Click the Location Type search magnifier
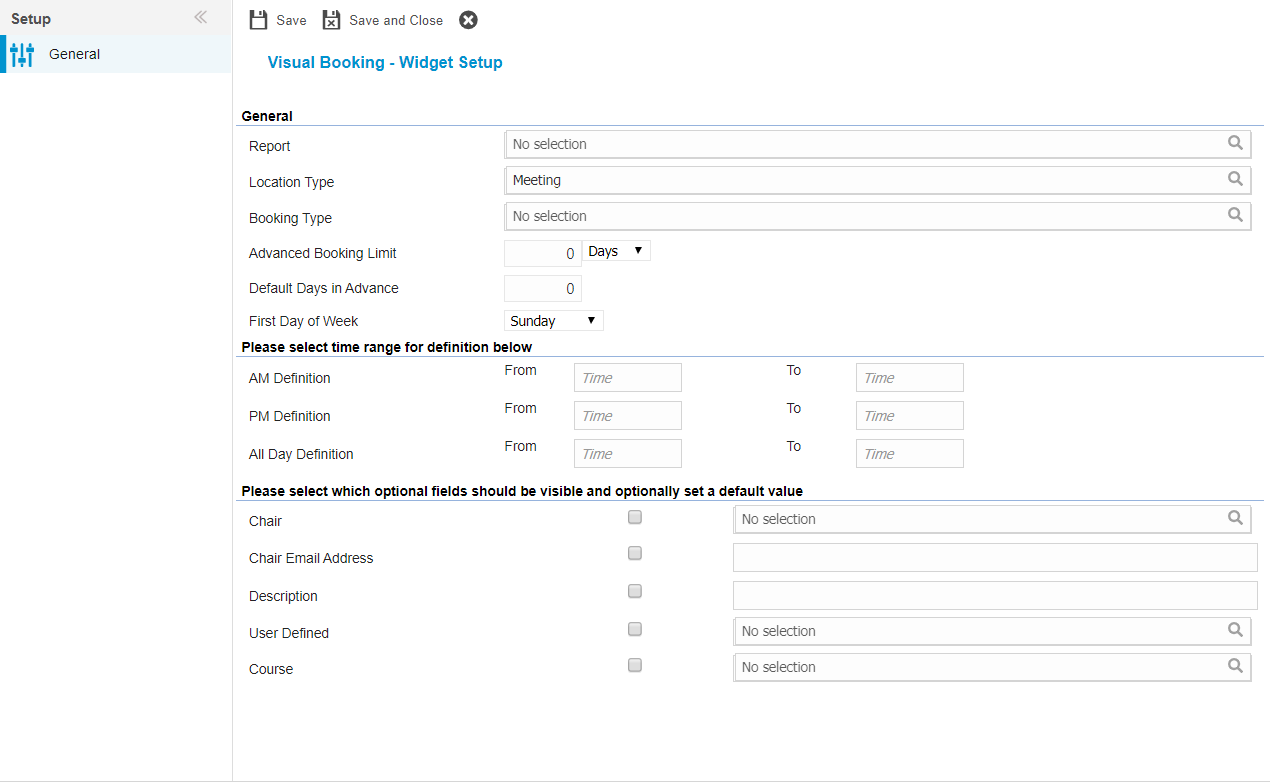 [1236, 180]
